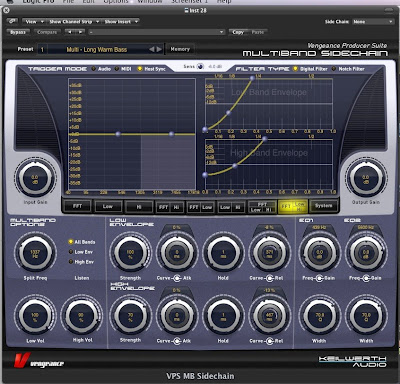Click the link icon left of View

coord(13,21)
